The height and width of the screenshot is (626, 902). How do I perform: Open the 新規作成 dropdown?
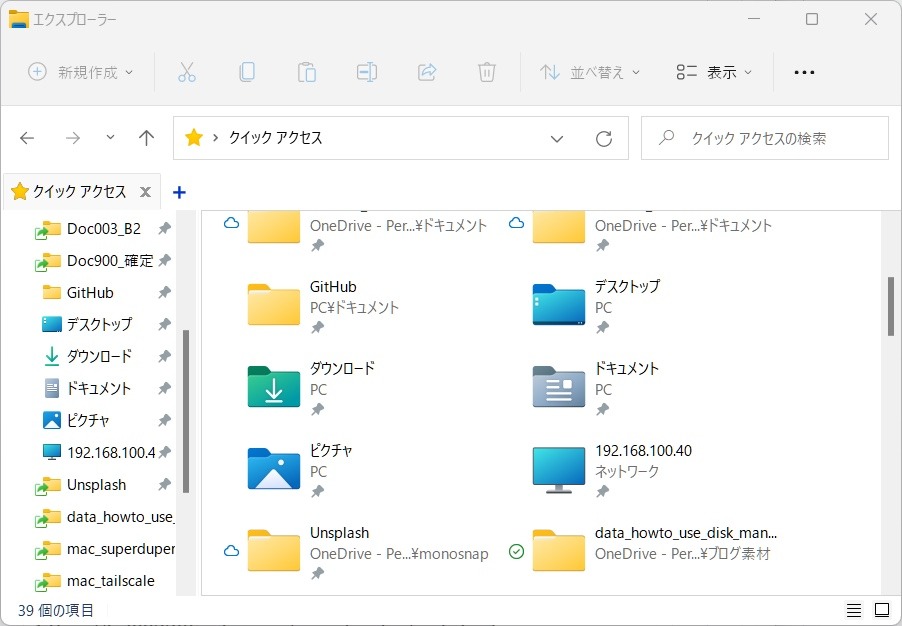point(80,71)
